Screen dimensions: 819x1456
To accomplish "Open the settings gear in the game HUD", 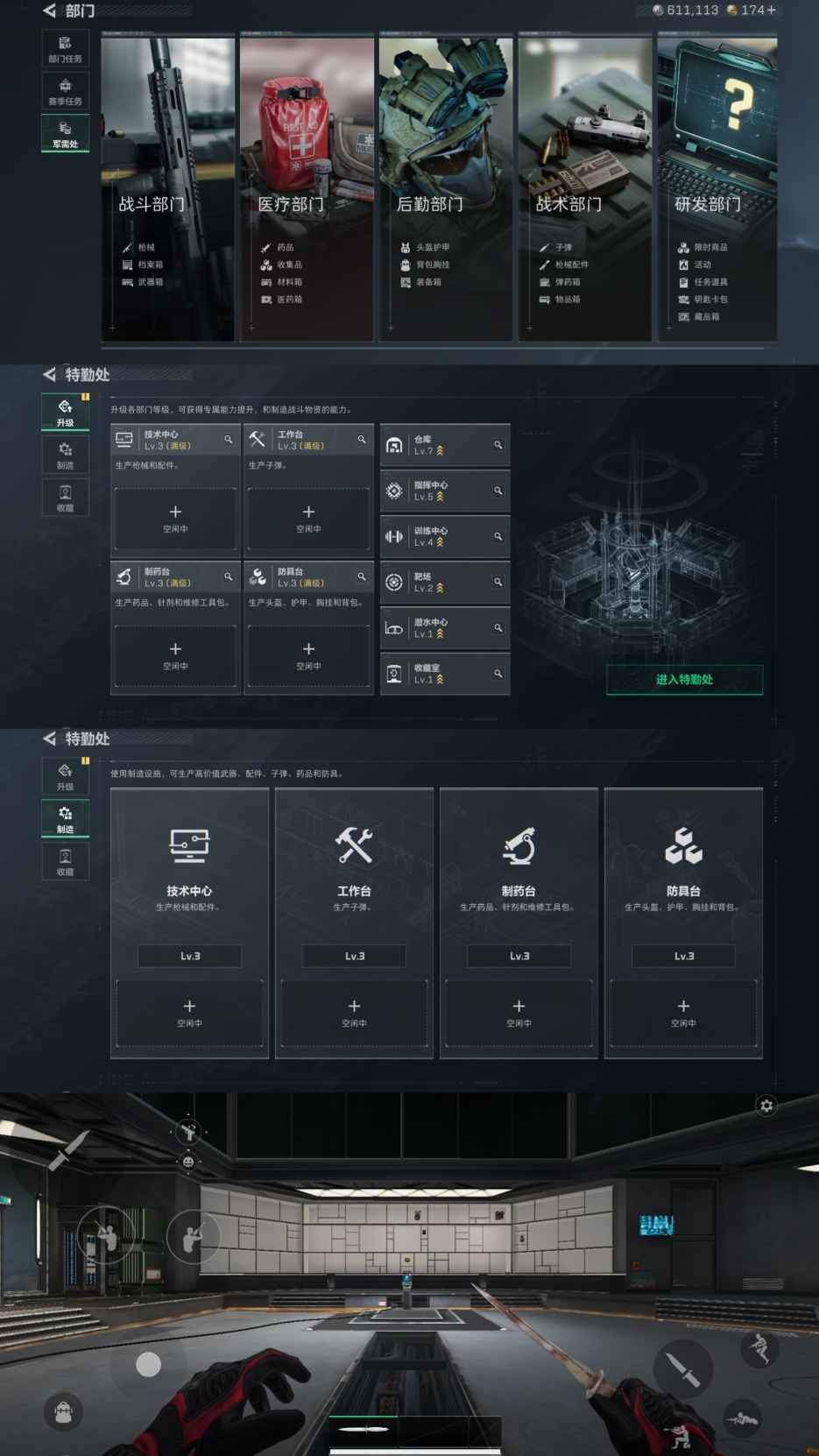I will [766, 1106].
